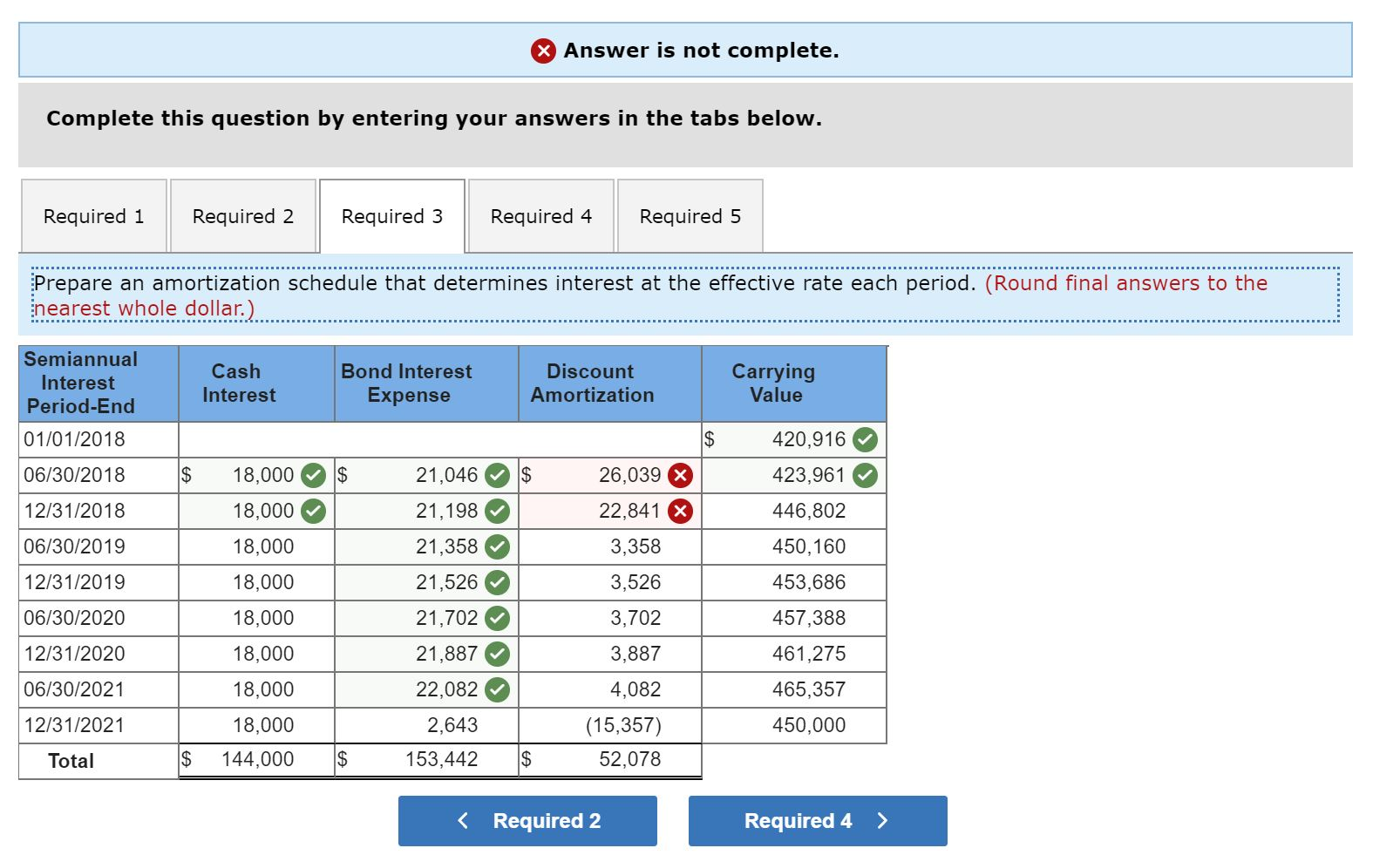
Task: Click green check beside 06/30/2018 cash interest 18,000
Action: [x=313, y=475]
